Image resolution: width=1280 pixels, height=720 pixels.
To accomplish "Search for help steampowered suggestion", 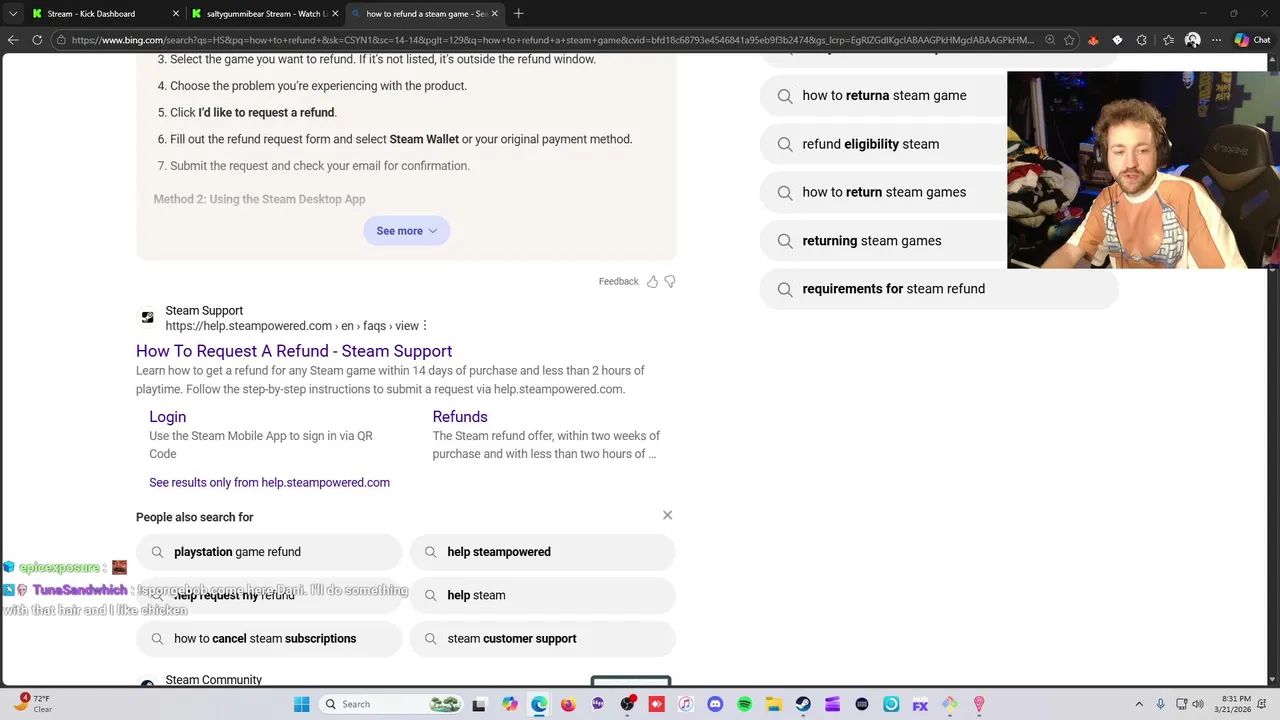I will point(542,552).
